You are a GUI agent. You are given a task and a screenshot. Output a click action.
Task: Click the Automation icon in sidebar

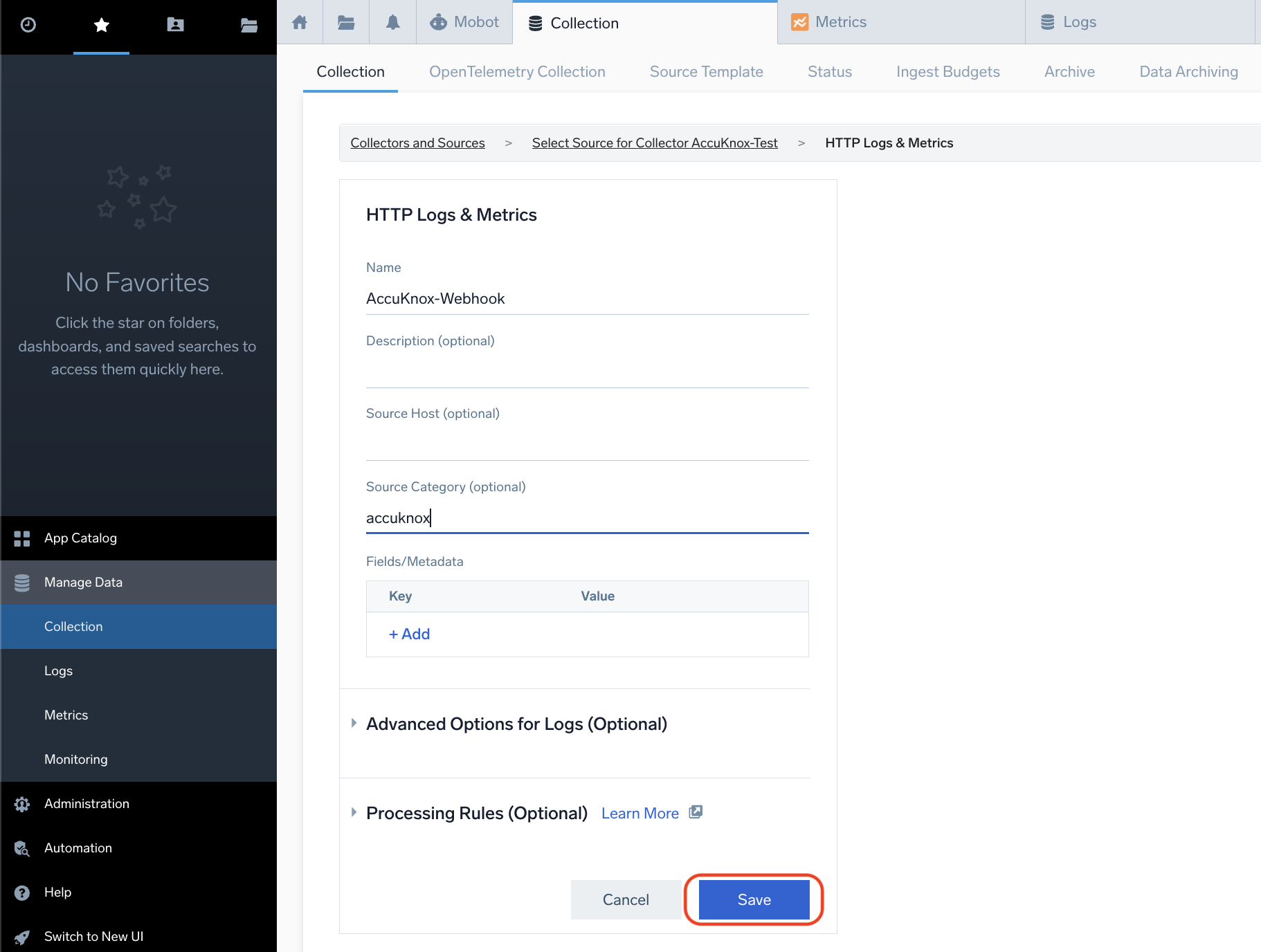[x=22, y=848]
